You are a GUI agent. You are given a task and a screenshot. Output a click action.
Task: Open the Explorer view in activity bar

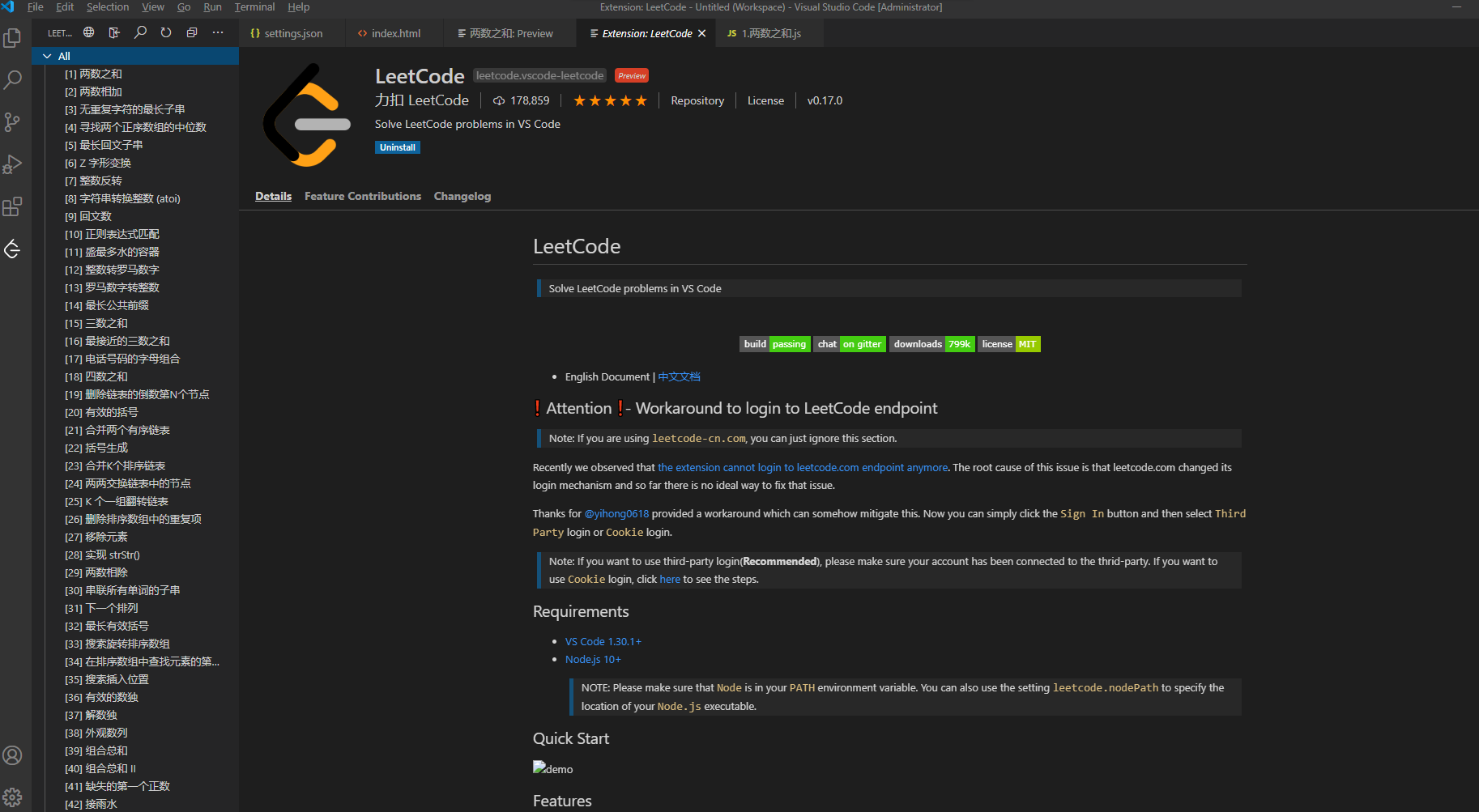[x=13, y=38]
